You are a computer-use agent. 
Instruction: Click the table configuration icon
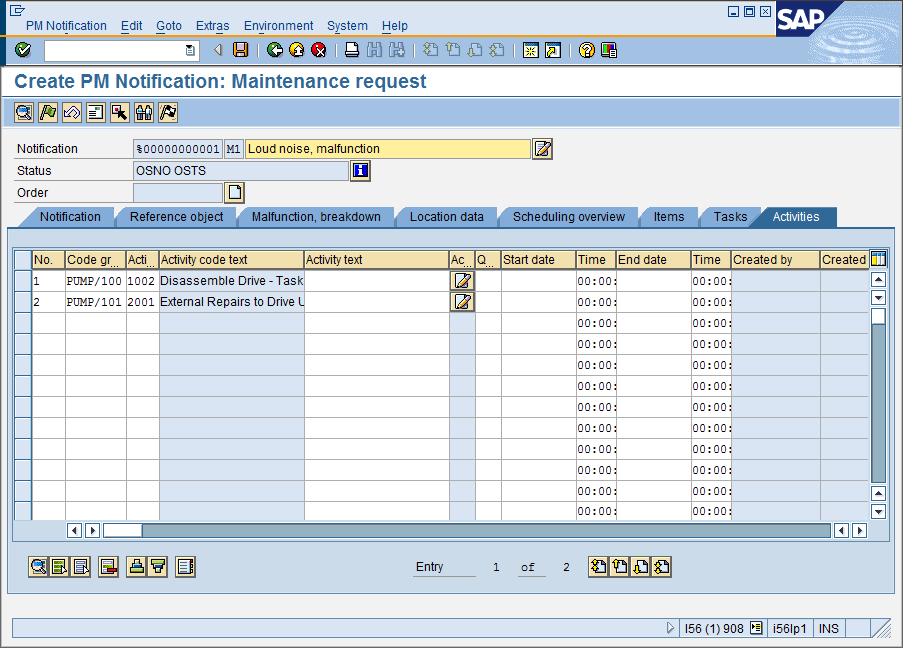[878, 259]
